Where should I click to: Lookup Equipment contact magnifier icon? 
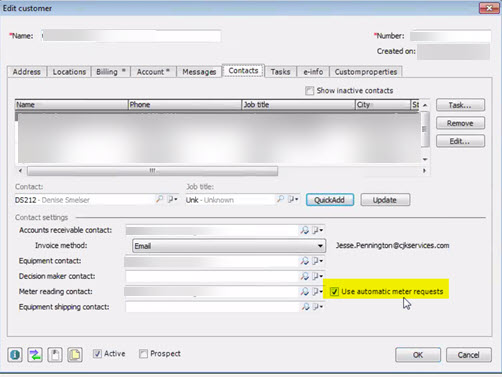[x=304, y=261]
